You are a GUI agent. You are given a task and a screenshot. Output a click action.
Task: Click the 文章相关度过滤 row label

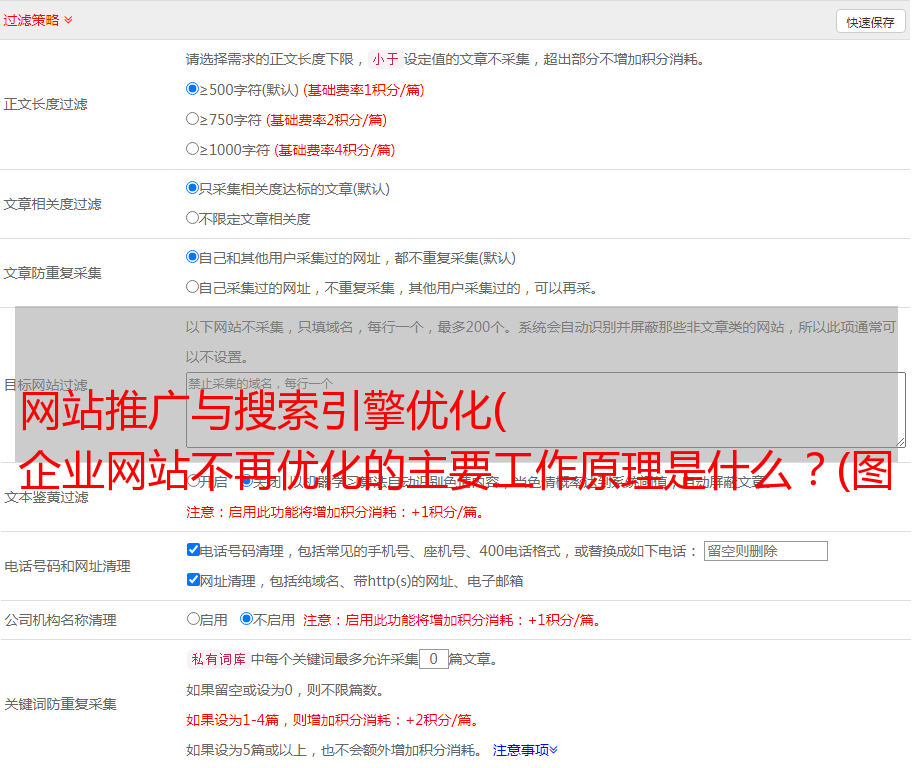(52, 204)
